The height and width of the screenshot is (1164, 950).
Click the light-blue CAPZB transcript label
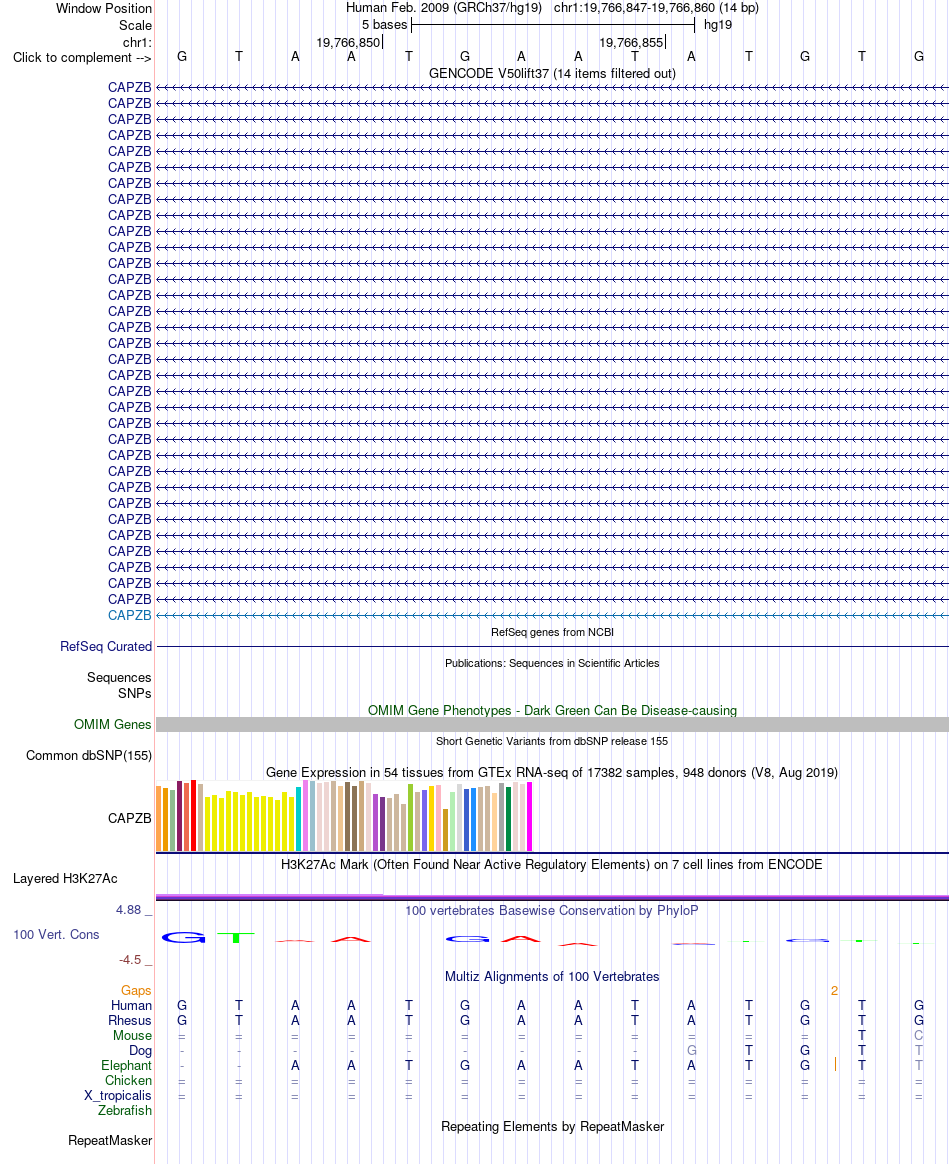pos(129,615)
